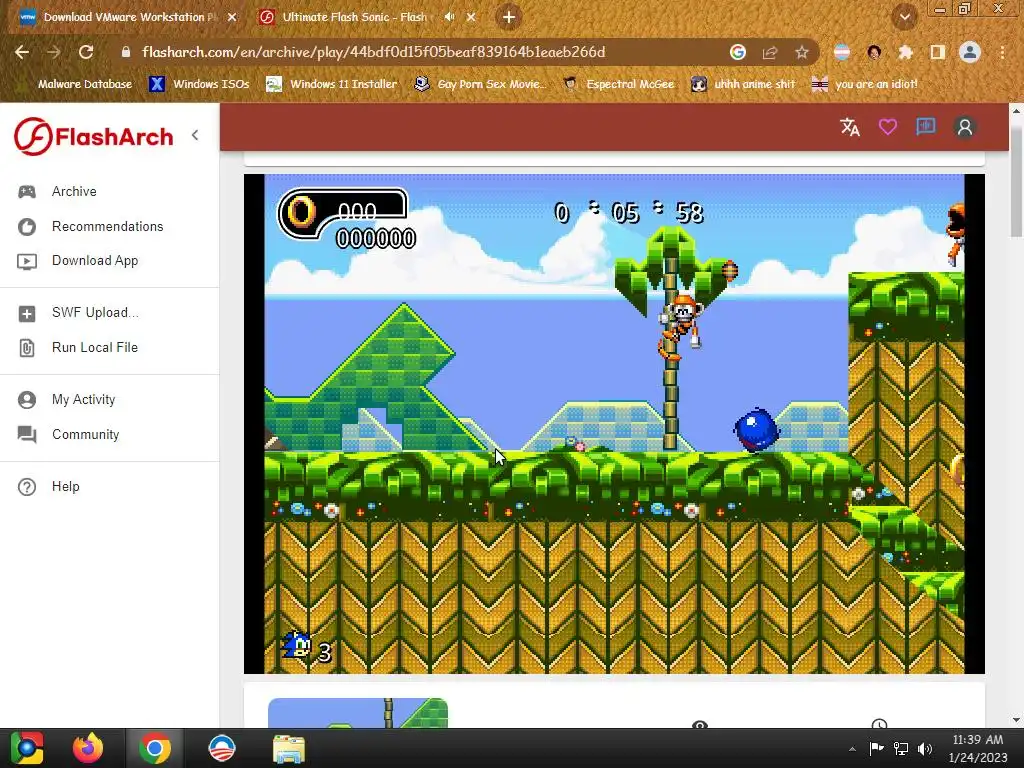The image size is (1024, 768).
Task: Launch Firefox from the taskbar
Action: point(88,748)
